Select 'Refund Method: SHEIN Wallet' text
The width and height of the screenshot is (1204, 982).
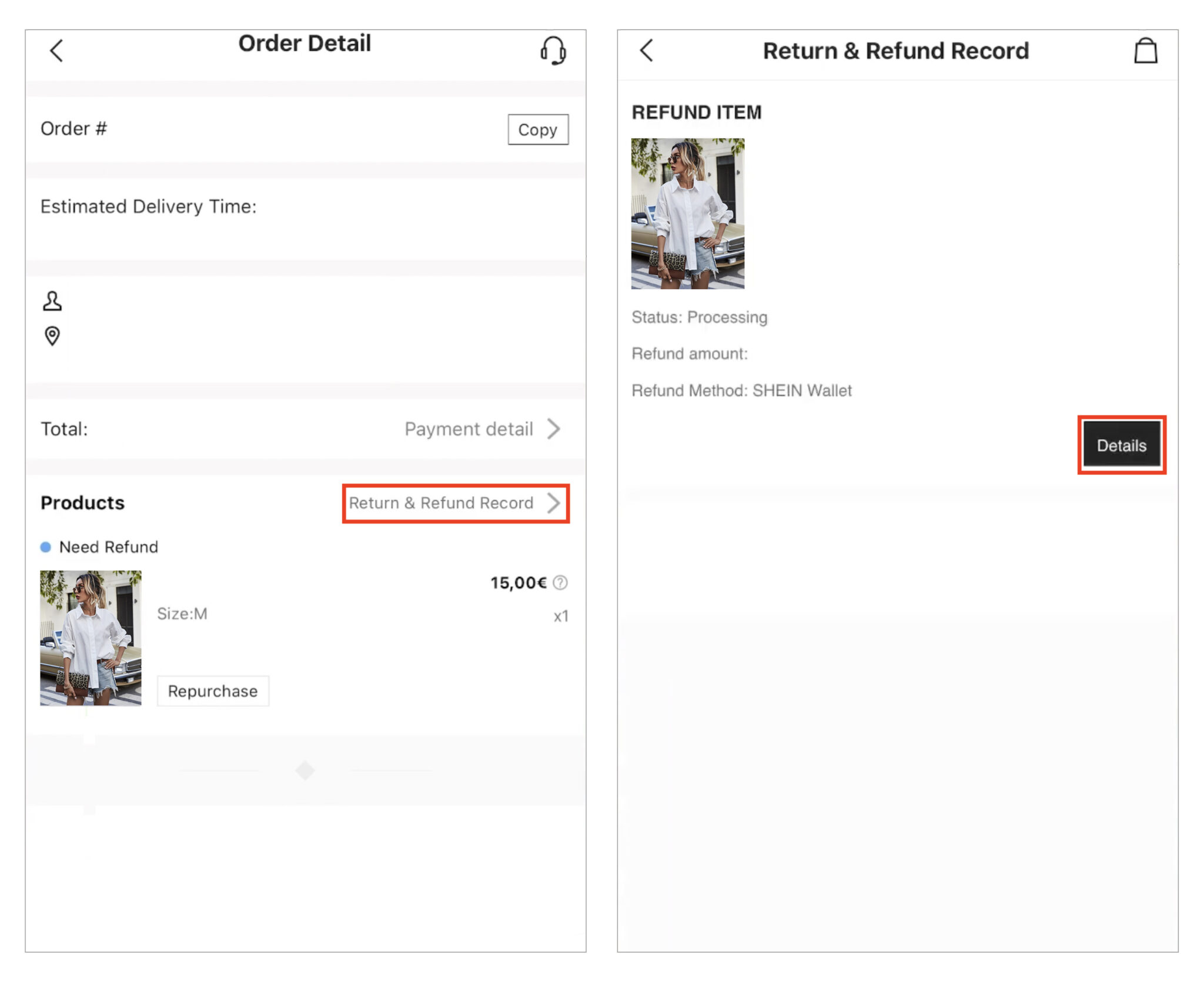tap(741, 391)
